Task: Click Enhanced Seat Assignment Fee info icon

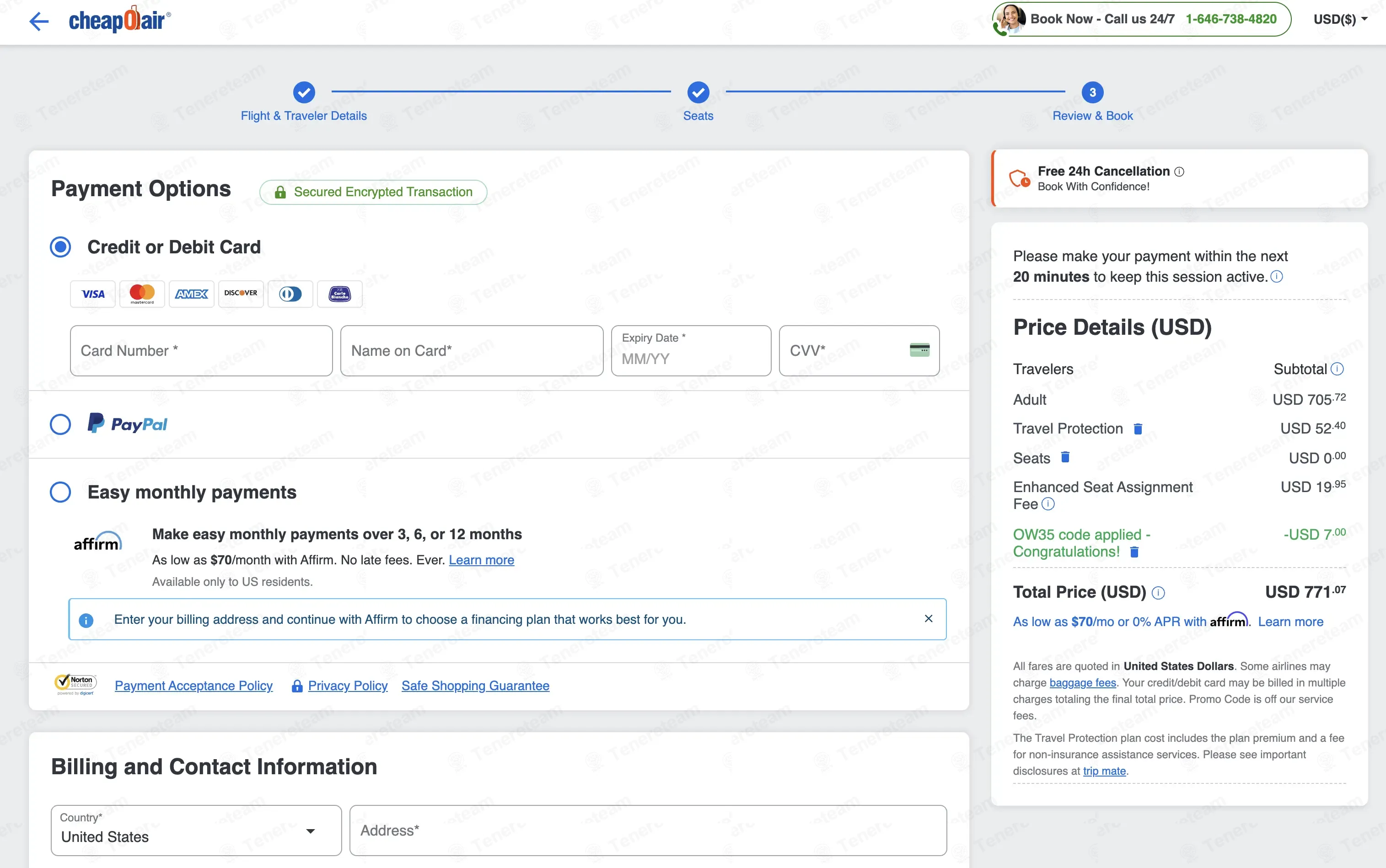Action: (x=1048, y=504)
